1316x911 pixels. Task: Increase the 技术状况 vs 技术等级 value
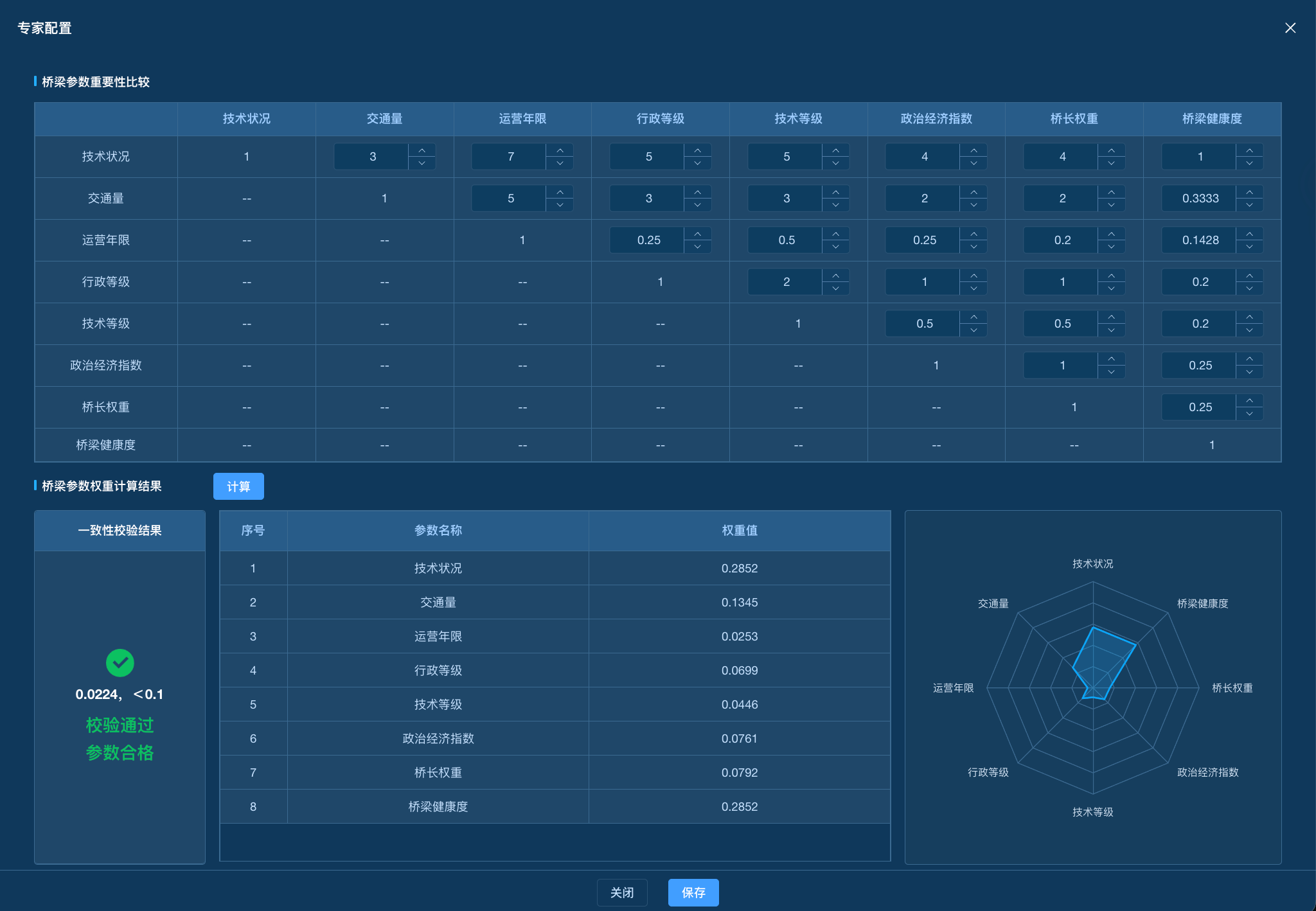[835, 150]
